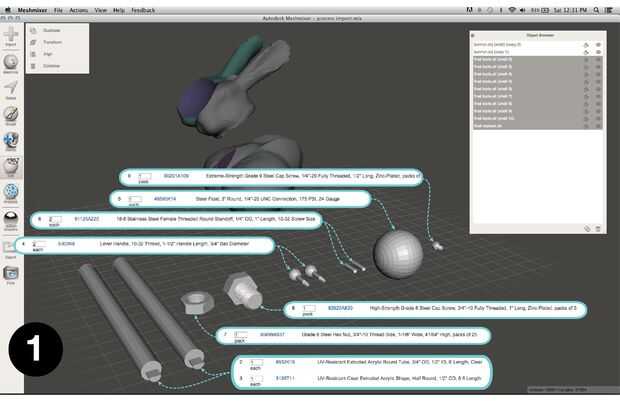The image size is (620, 401).
Task: Click the large hex bolt model in viewport
Action: [x=243, y=291]
